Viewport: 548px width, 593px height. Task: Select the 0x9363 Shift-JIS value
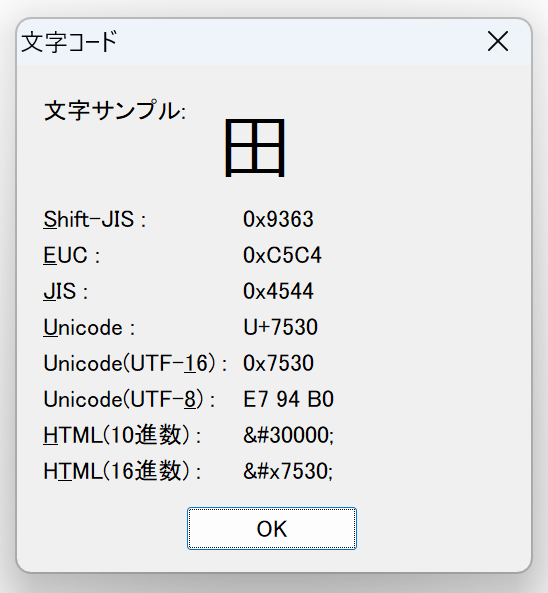tap(278, 219)
